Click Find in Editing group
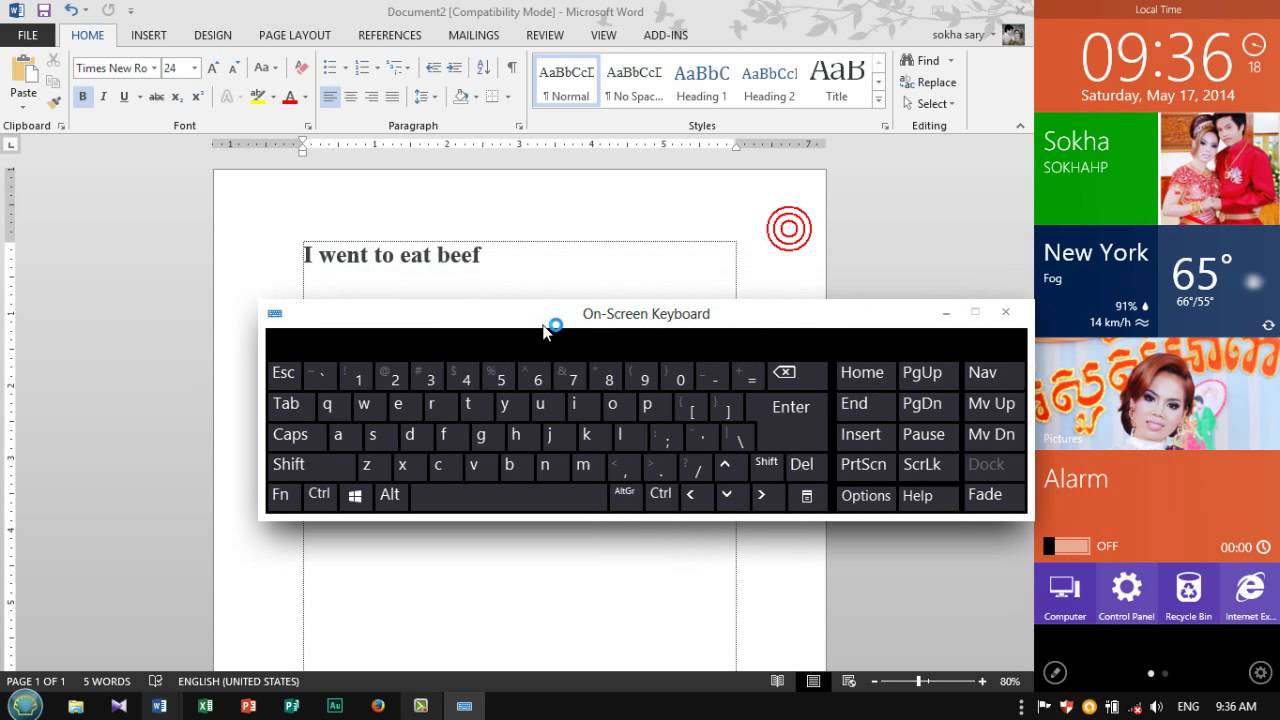This screenshot has height=720, width=1280. (x=921, y=61)
